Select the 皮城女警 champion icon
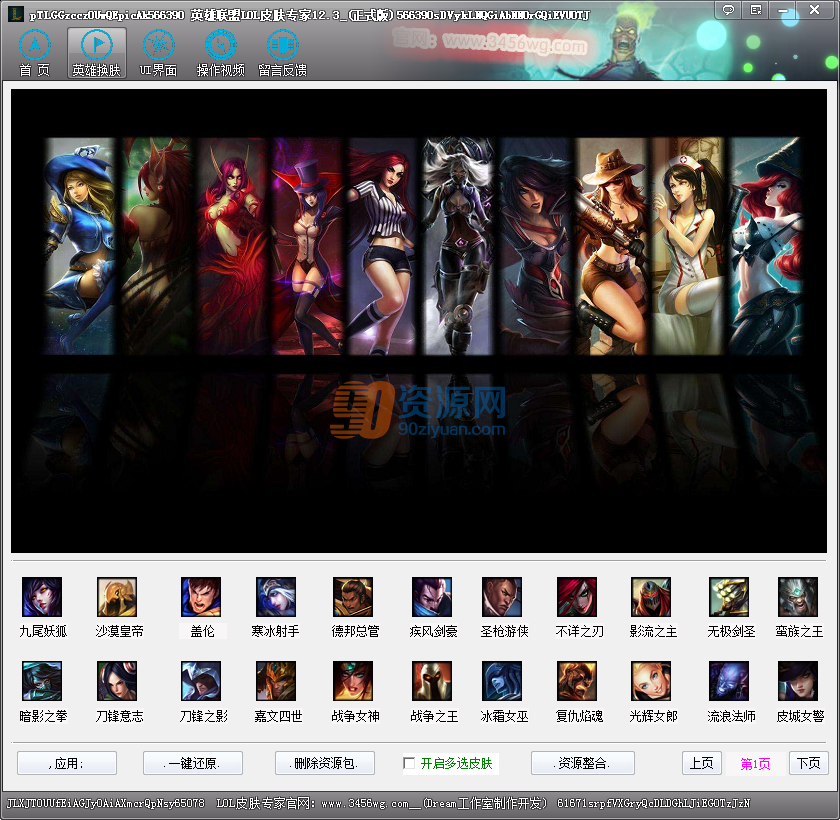 pyautogui.click(x=798, y=681)
